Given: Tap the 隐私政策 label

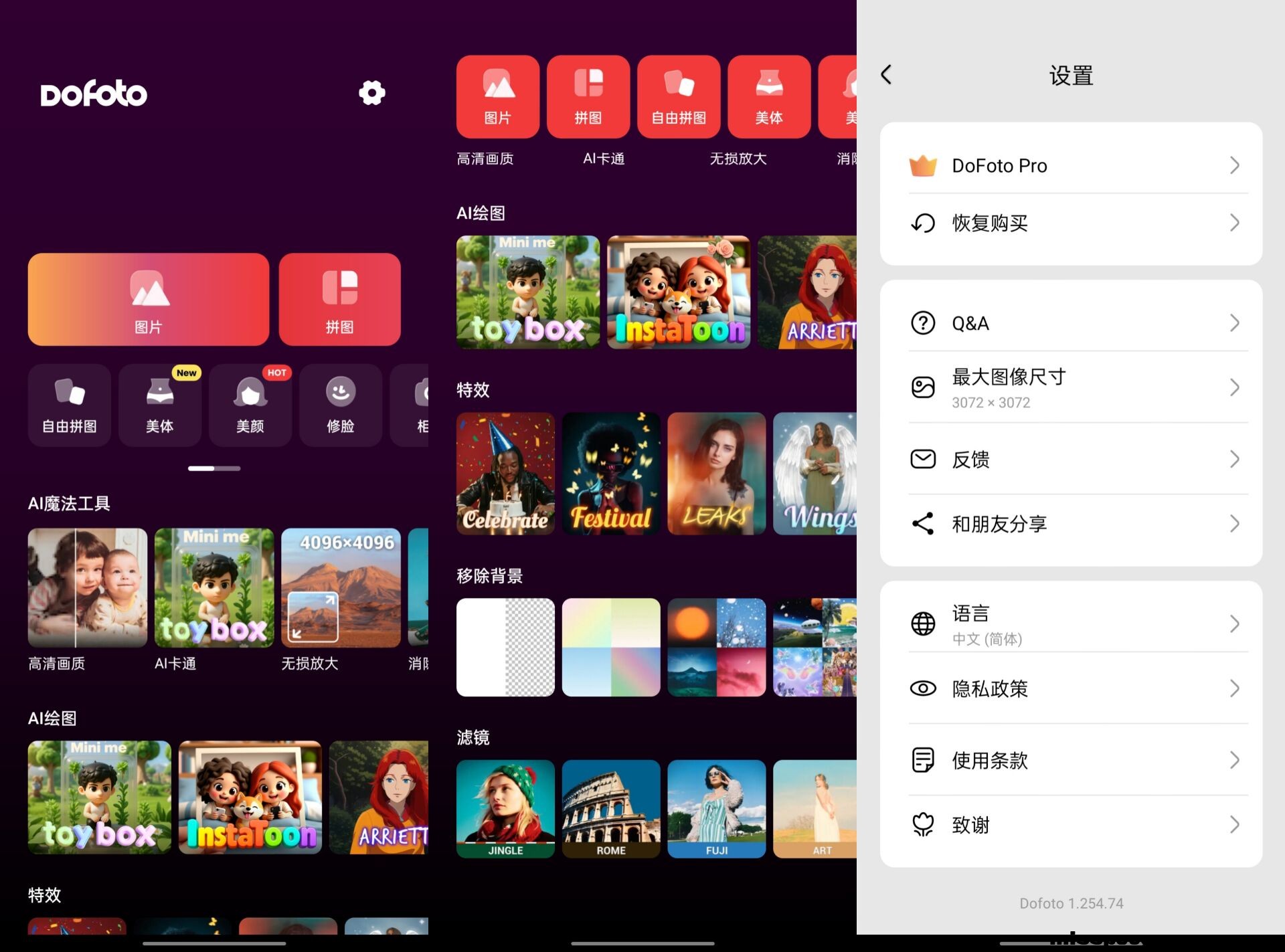Looking at the screenshot, I should [990, 688].
